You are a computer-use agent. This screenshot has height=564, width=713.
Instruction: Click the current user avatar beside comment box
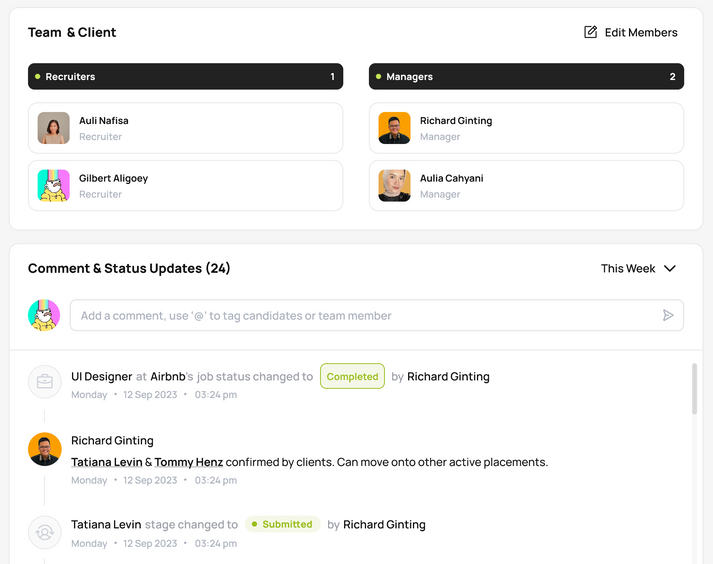click(44, 315)
